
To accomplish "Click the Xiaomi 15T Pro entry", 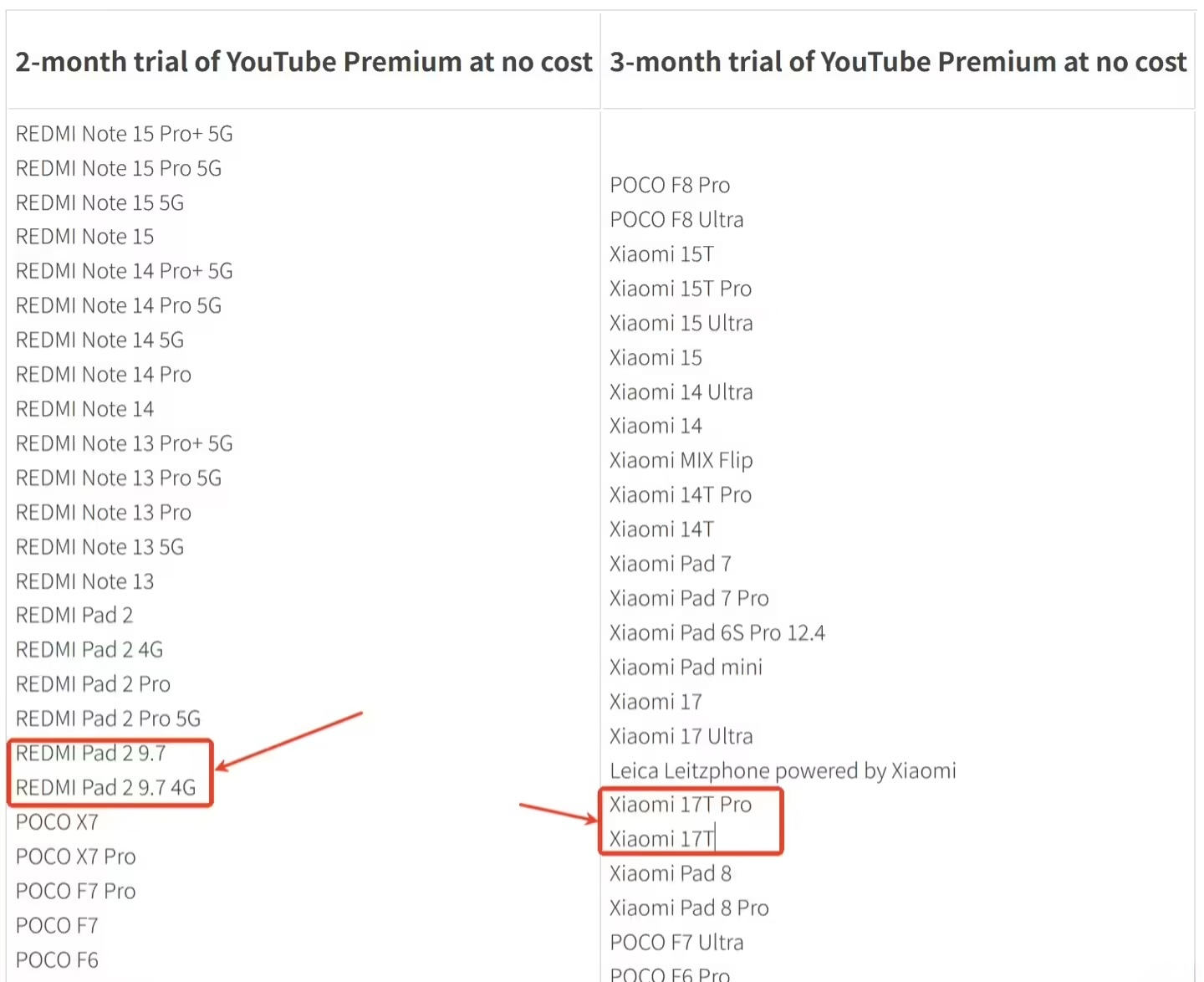I will [x=681, y=289].
